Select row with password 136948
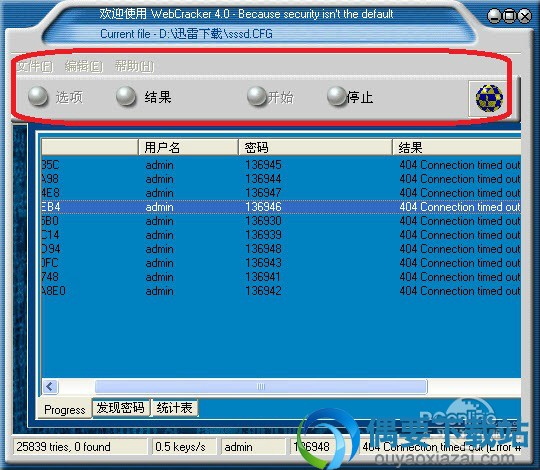Image resolution: width=540 pixels, height=470 pixels. [281, 249]
